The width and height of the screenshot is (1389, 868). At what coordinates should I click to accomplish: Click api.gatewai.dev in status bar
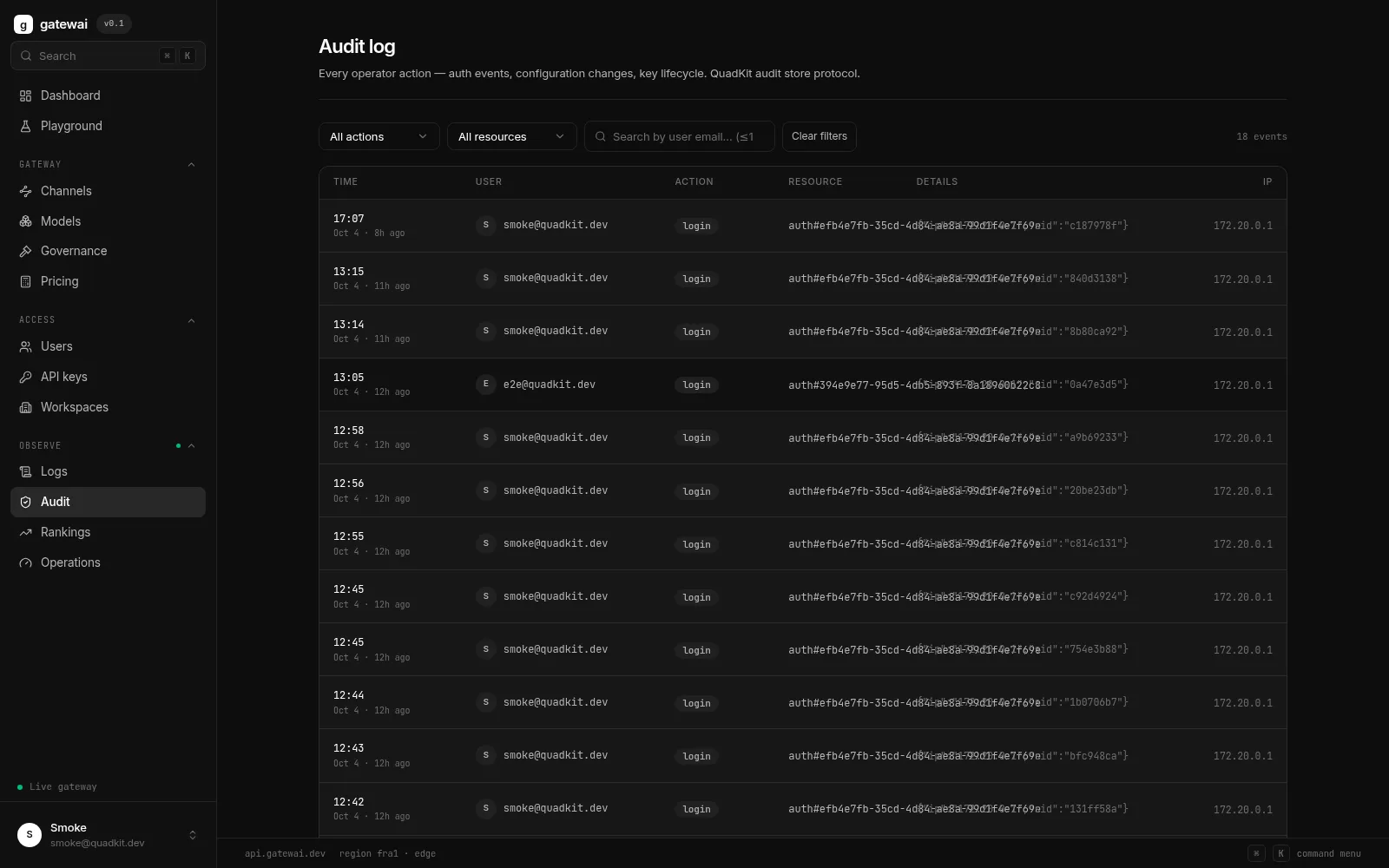(285, 853)
